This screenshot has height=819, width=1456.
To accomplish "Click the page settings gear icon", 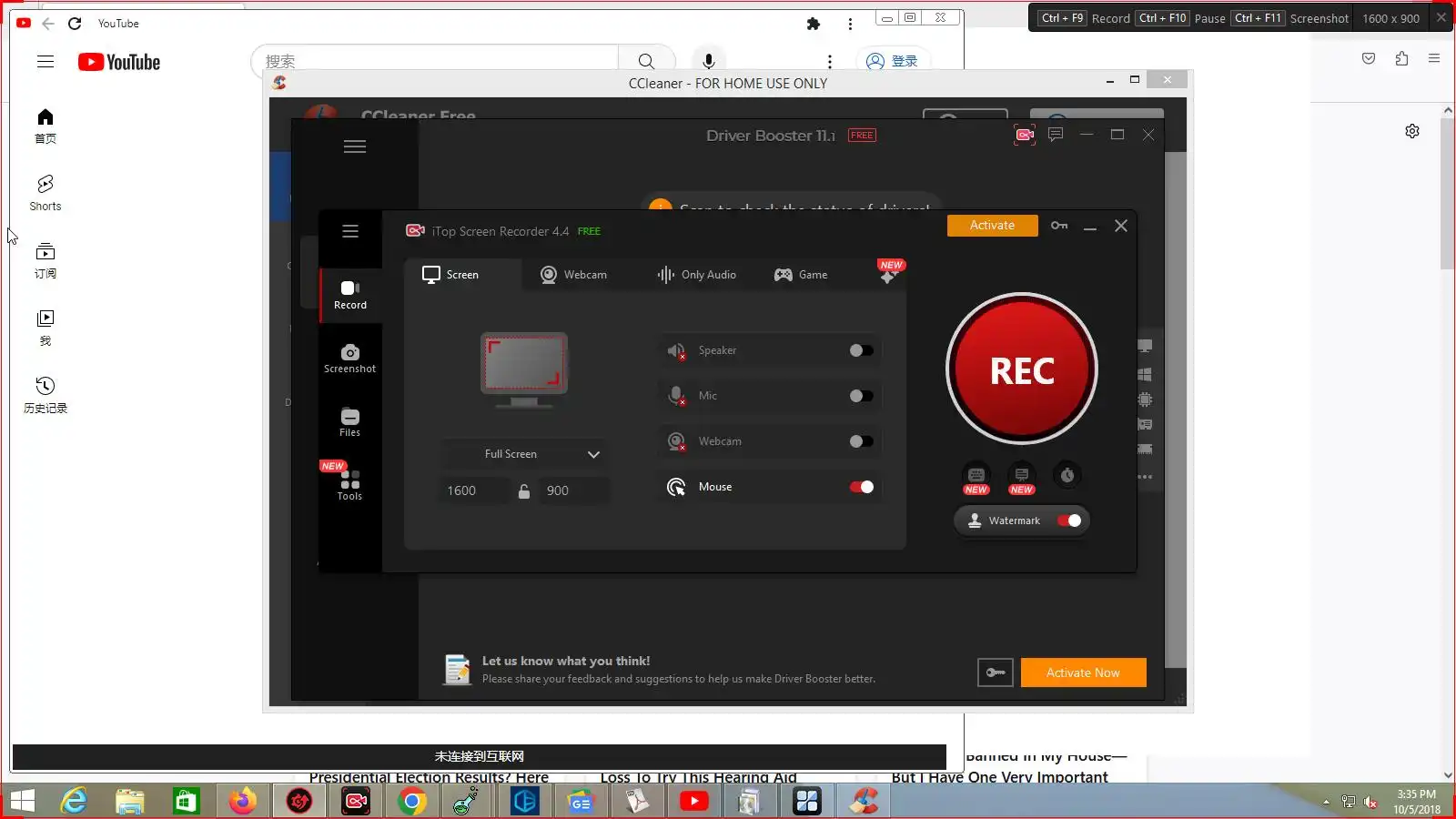I will point(1412,131).
